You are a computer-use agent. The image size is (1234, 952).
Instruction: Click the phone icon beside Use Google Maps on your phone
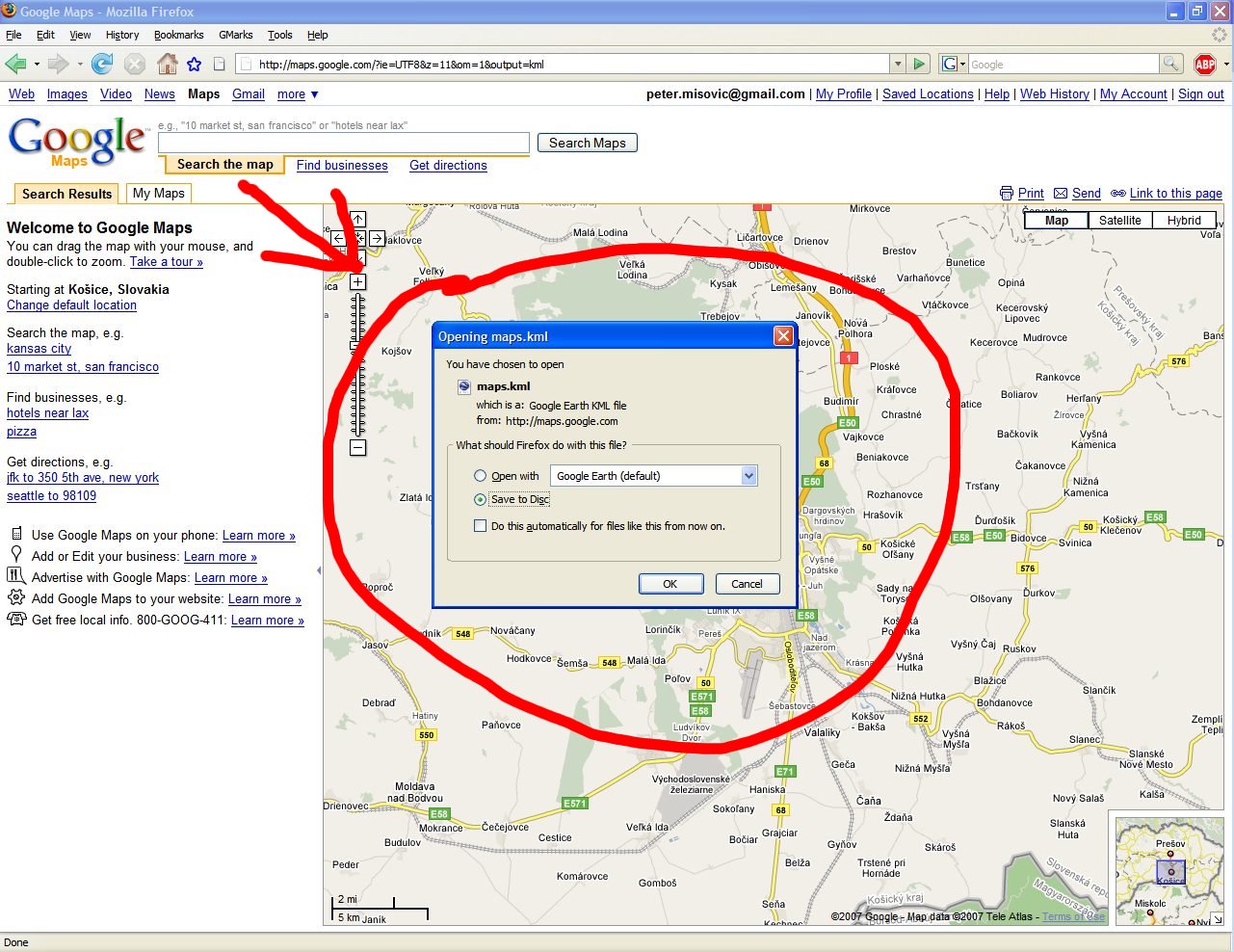pyautogui.click(x=16, y=534)
